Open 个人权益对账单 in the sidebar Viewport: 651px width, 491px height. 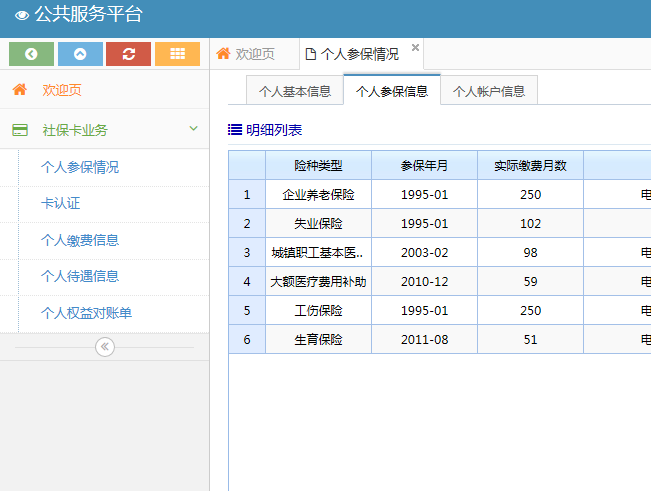(86, 313)
